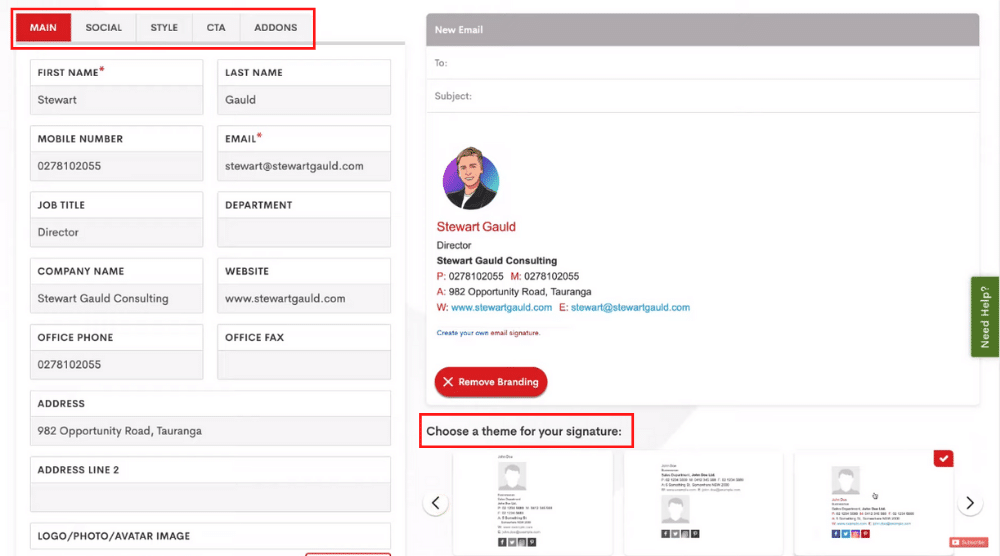Click the Email input field
1000x556 pixels.
pos(304,166)
